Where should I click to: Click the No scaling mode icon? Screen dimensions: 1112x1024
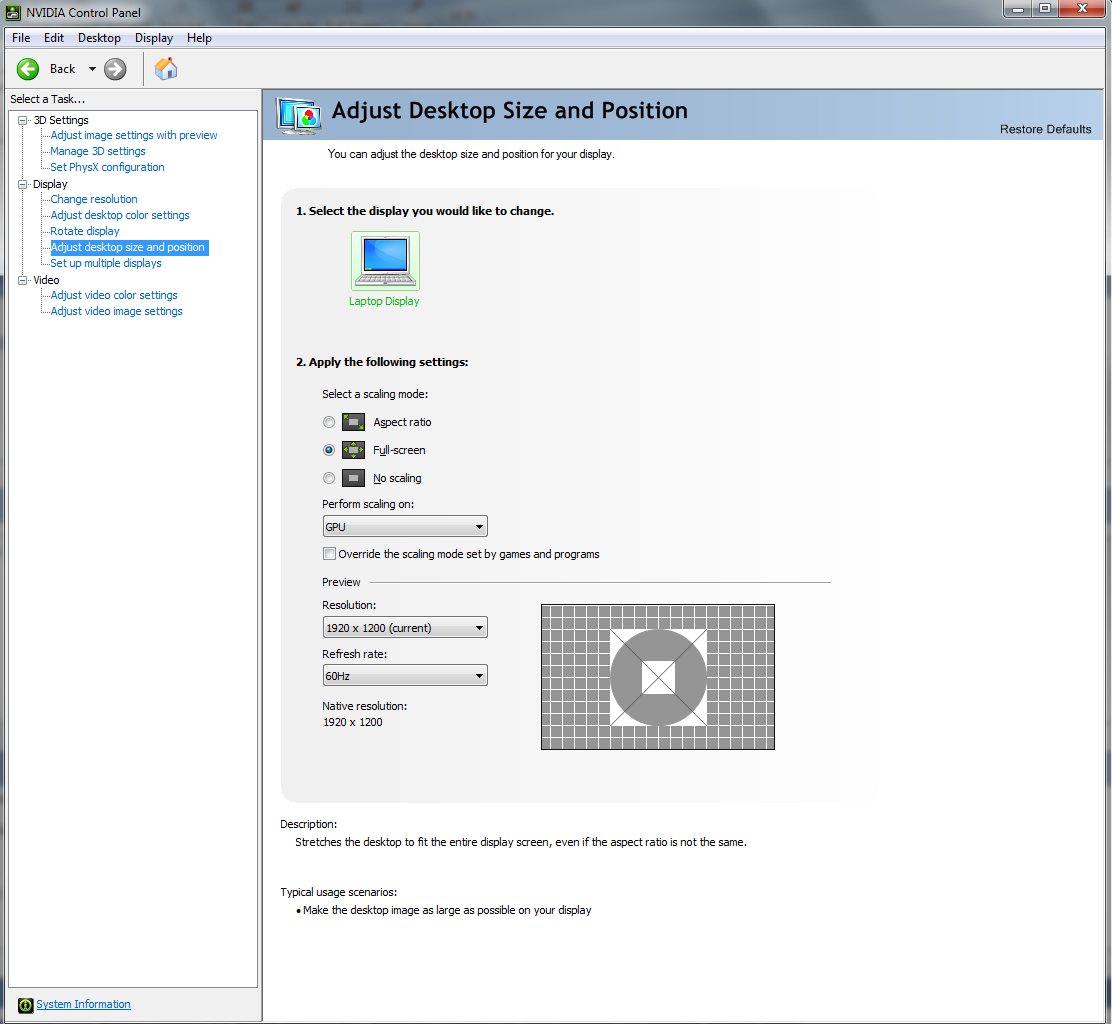353,478
